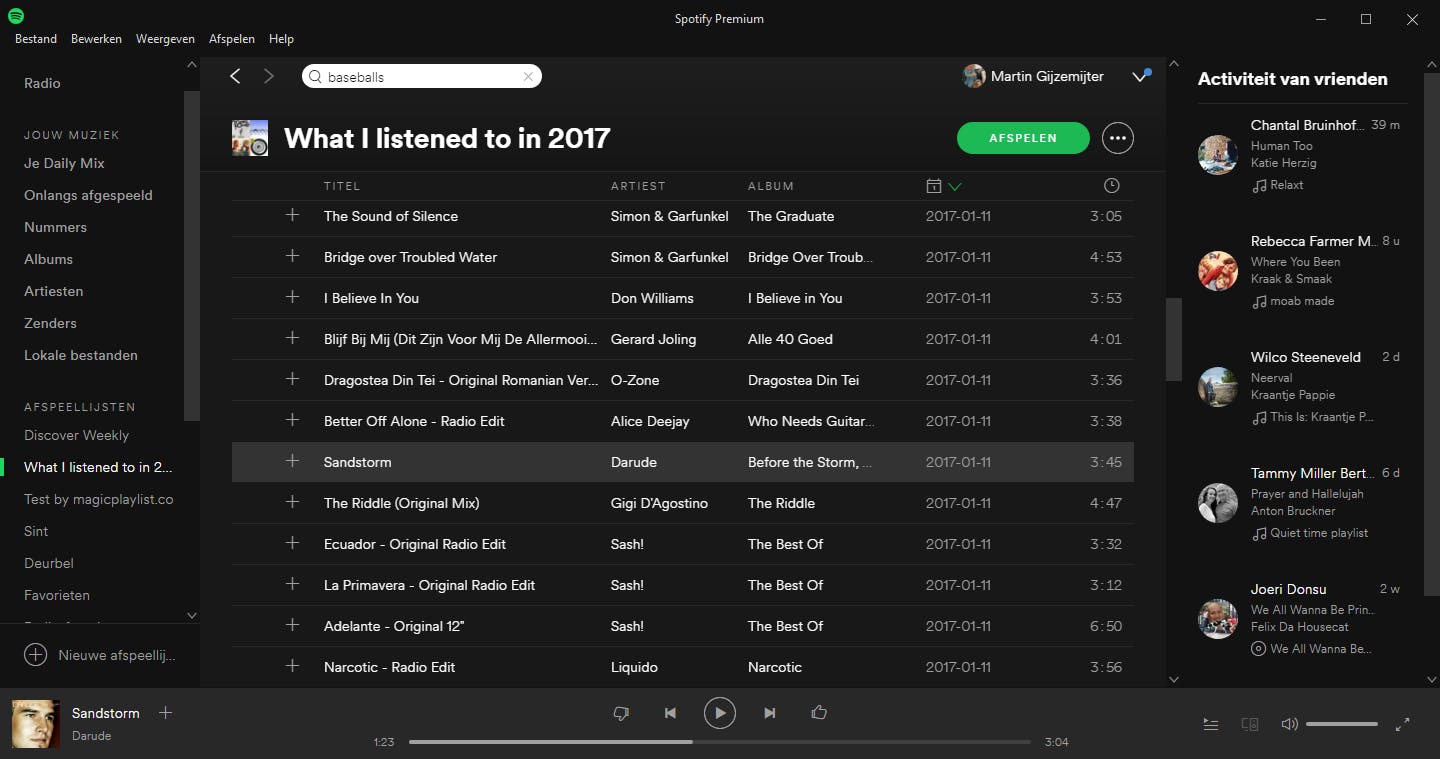Click Rebecca Farmer's profile picture
The image size is (1440, 759).
[x=1218, y=271]
